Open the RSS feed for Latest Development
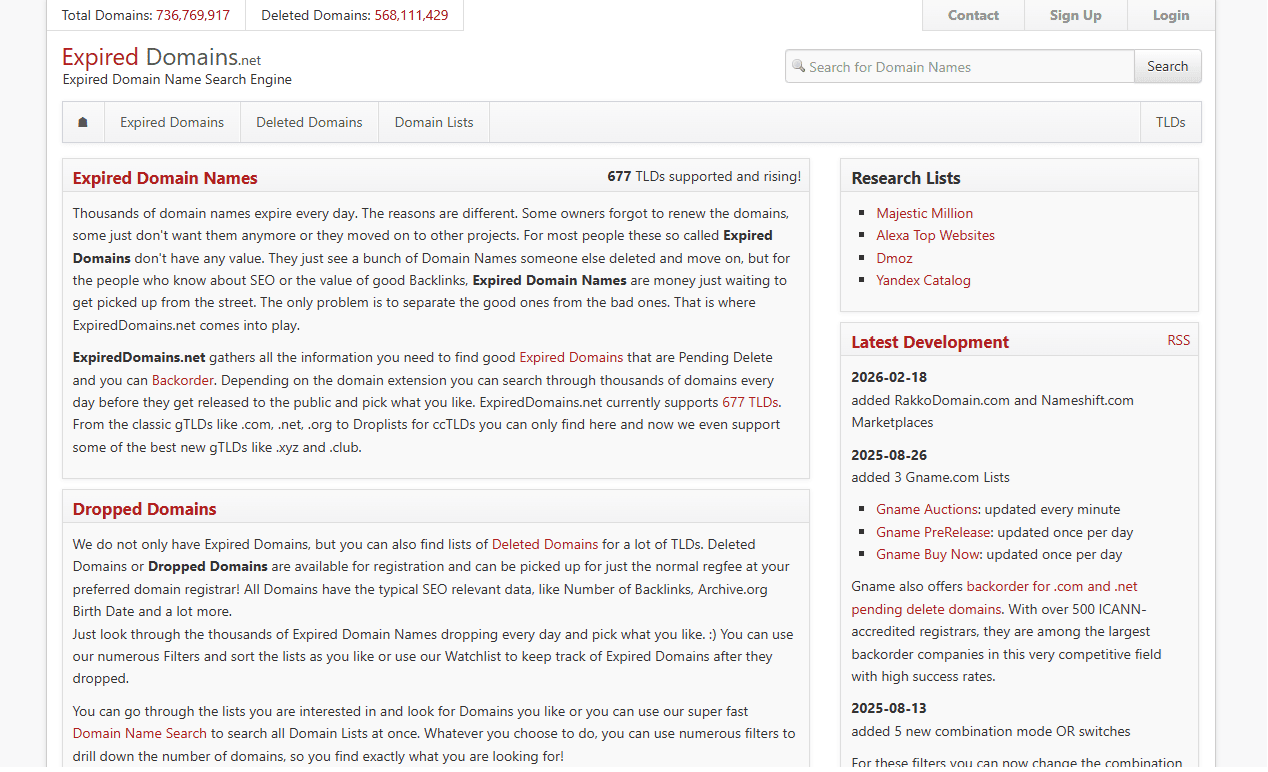The height and width of the screenshot is (772, 1268). coord(1179,340)
